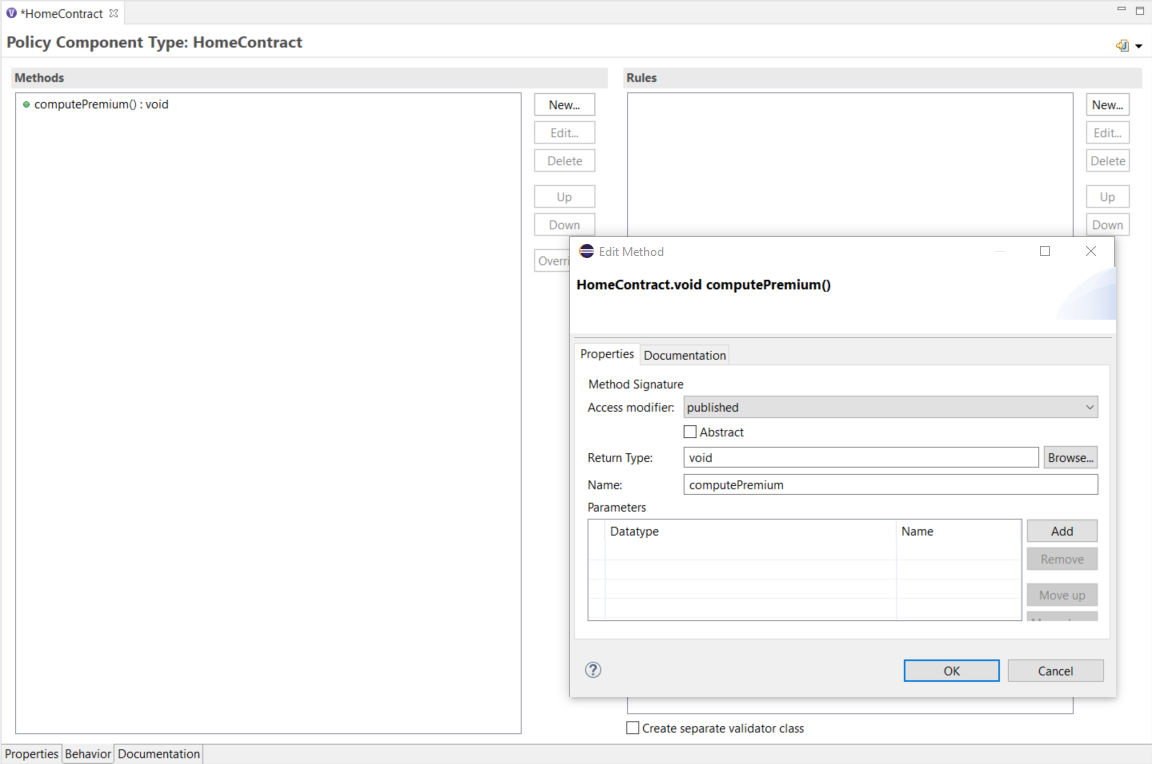Open the Behavior tab at the bottom
The height and width of the screenshot is (764, 1152).
[x=88, y=753]
